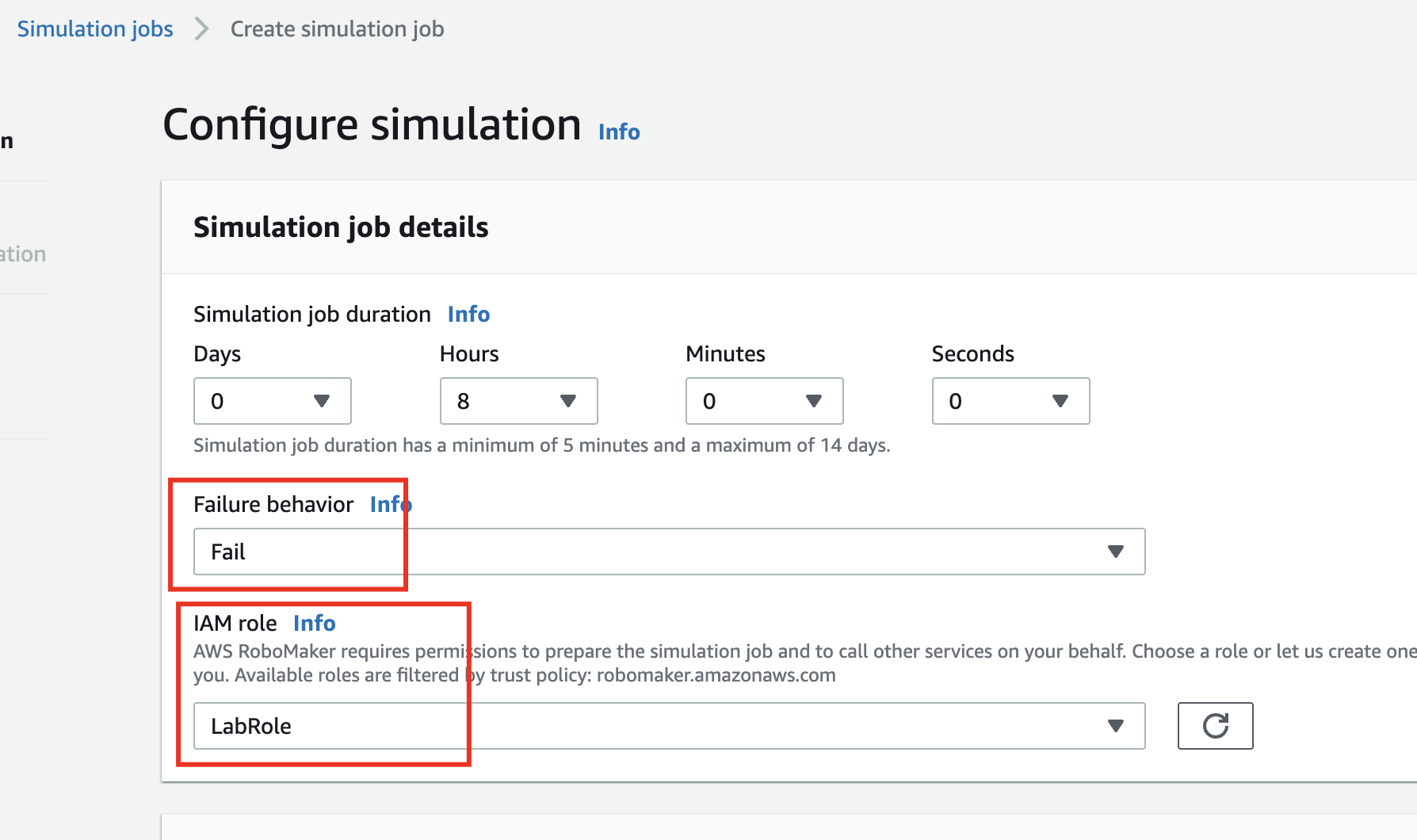Show Info for Failure behavior
Image resolution: width=1417 pixels, height=840 pixels.
click(391, 505)
